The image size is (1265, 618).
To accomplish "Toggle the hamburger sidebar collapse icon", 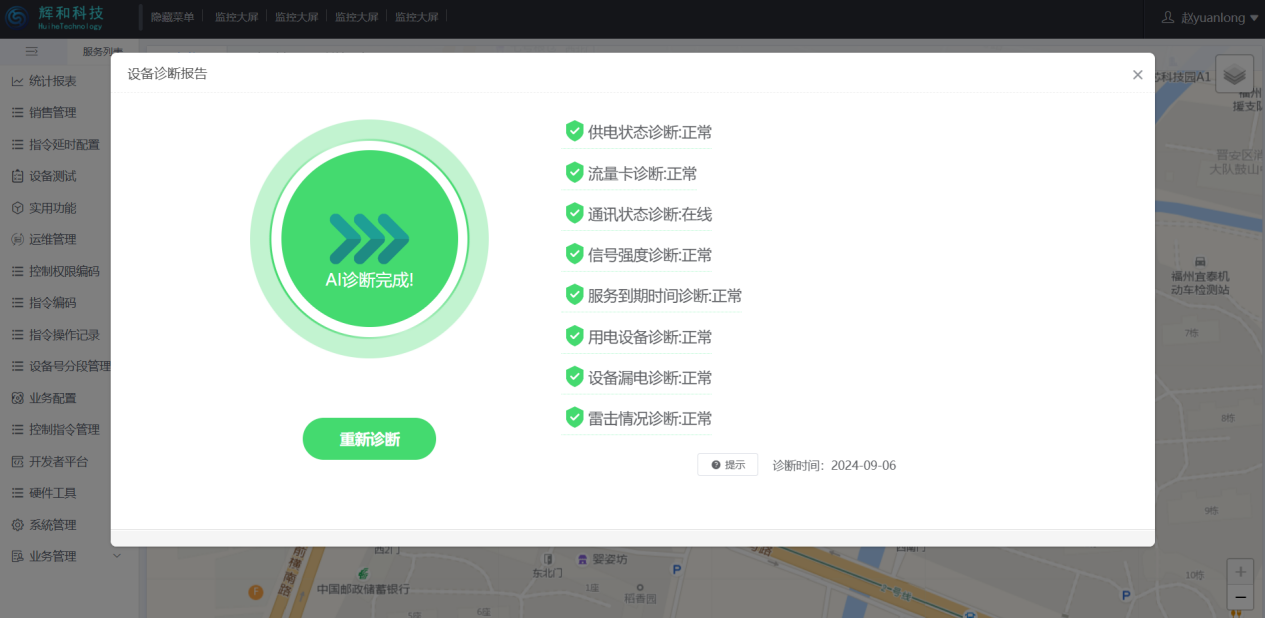I will pos(32,51).
